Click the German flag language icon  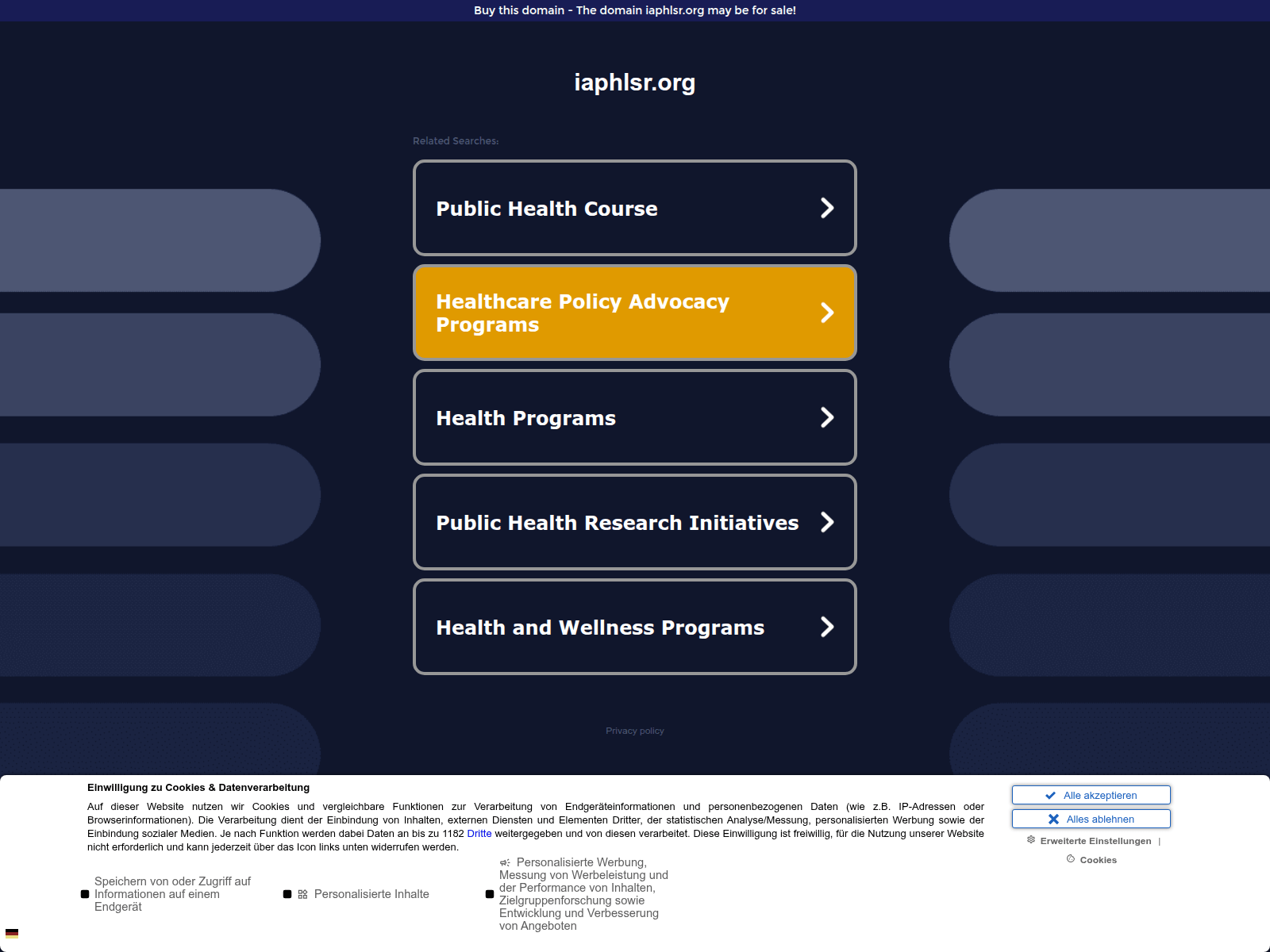click(12, 934)
